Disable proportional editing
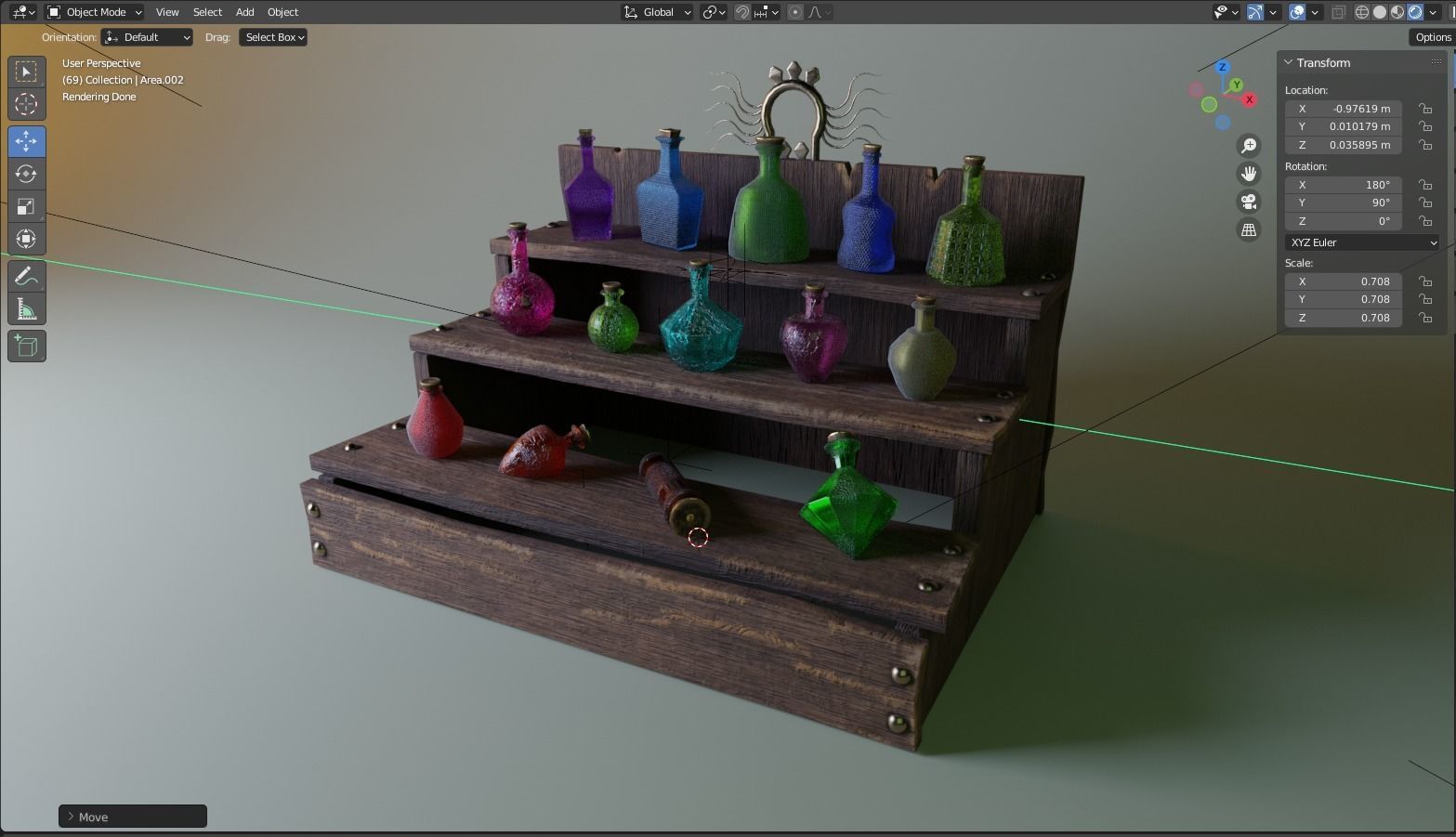 click(794, 11)
